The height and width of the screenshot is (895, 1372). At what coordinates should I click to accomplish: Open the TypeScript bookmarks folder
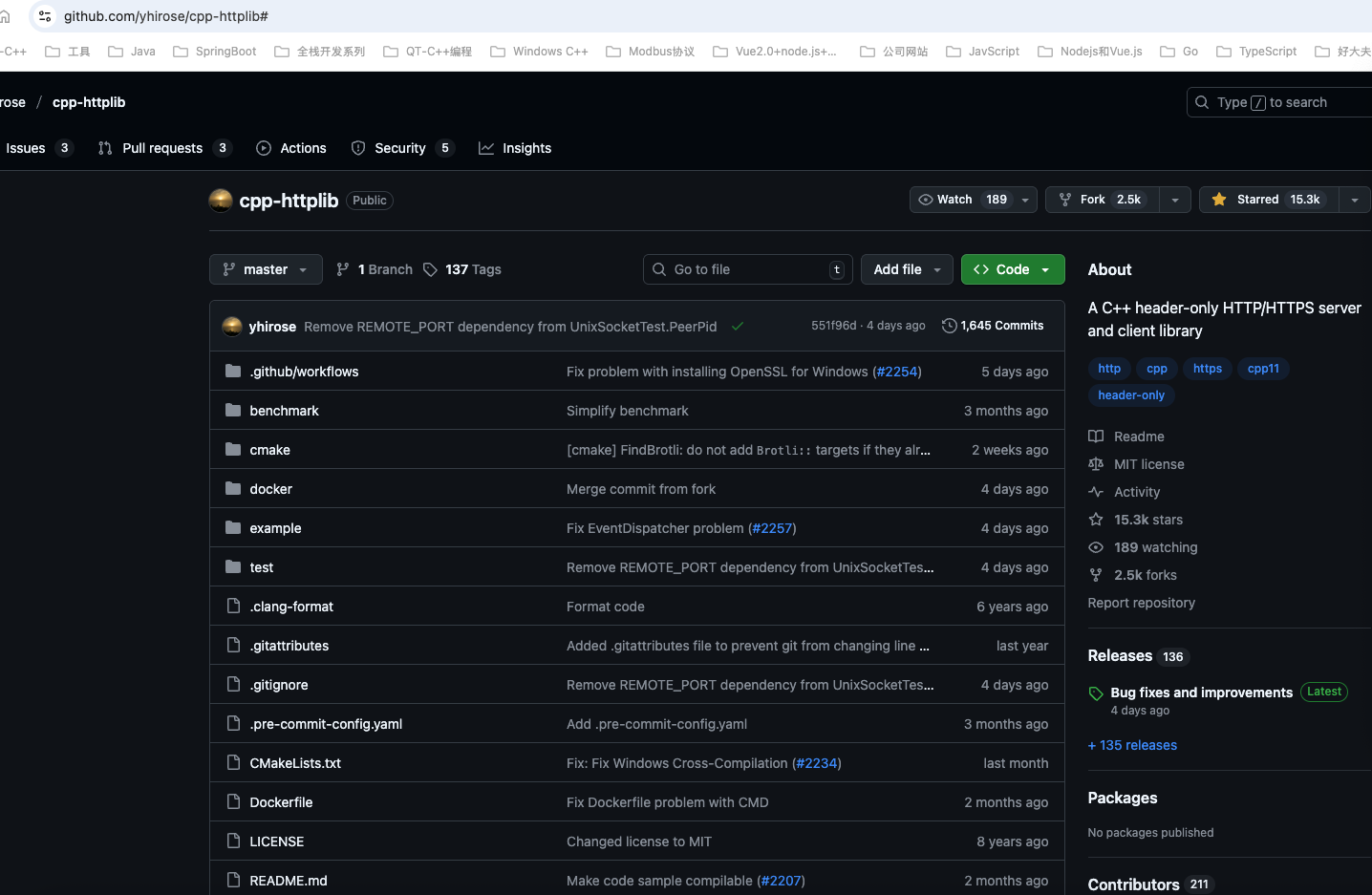coord(1256,52)
